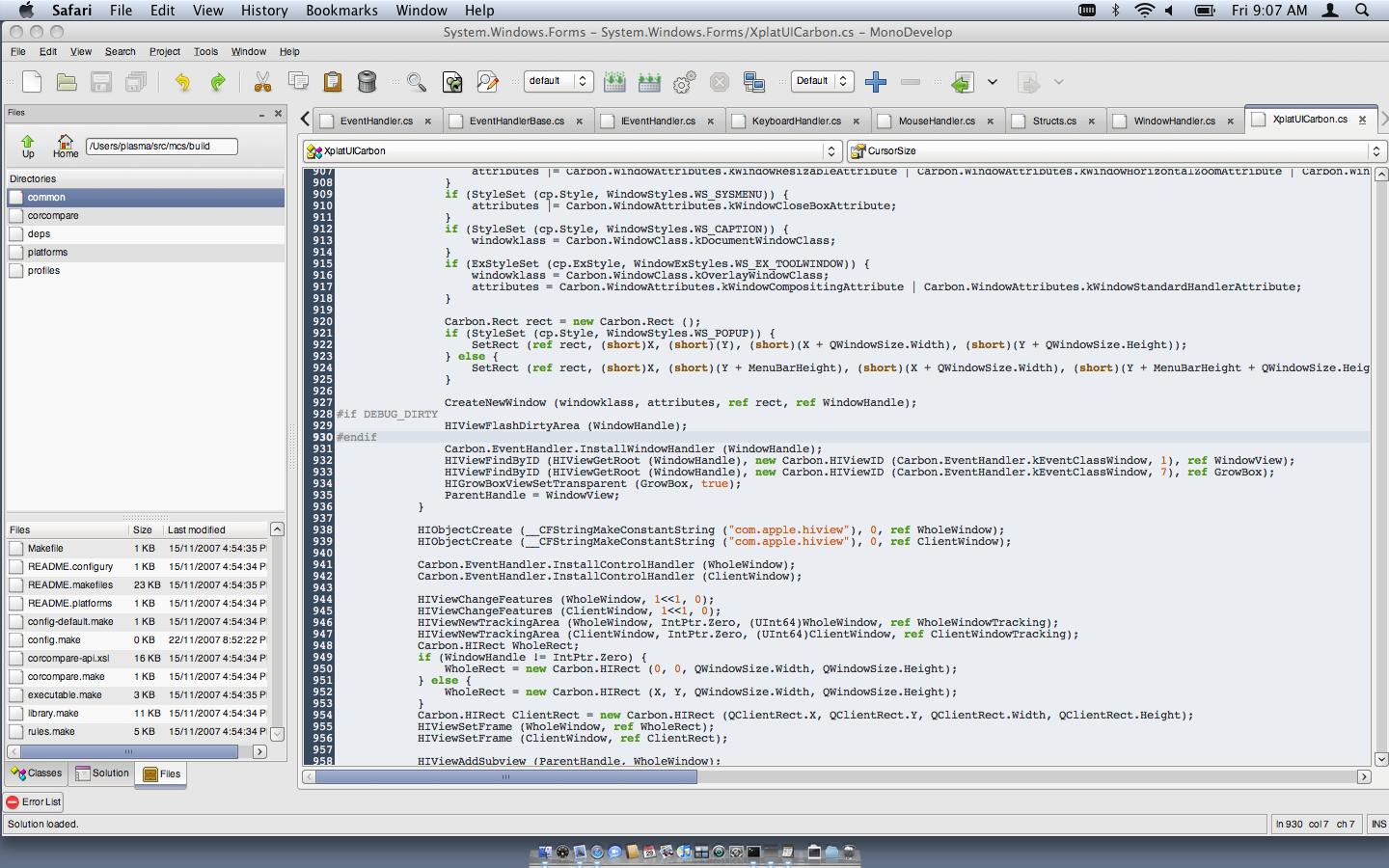Click the second build icon to rebuild
1389x868 pixels.
(x=649, y=82)
